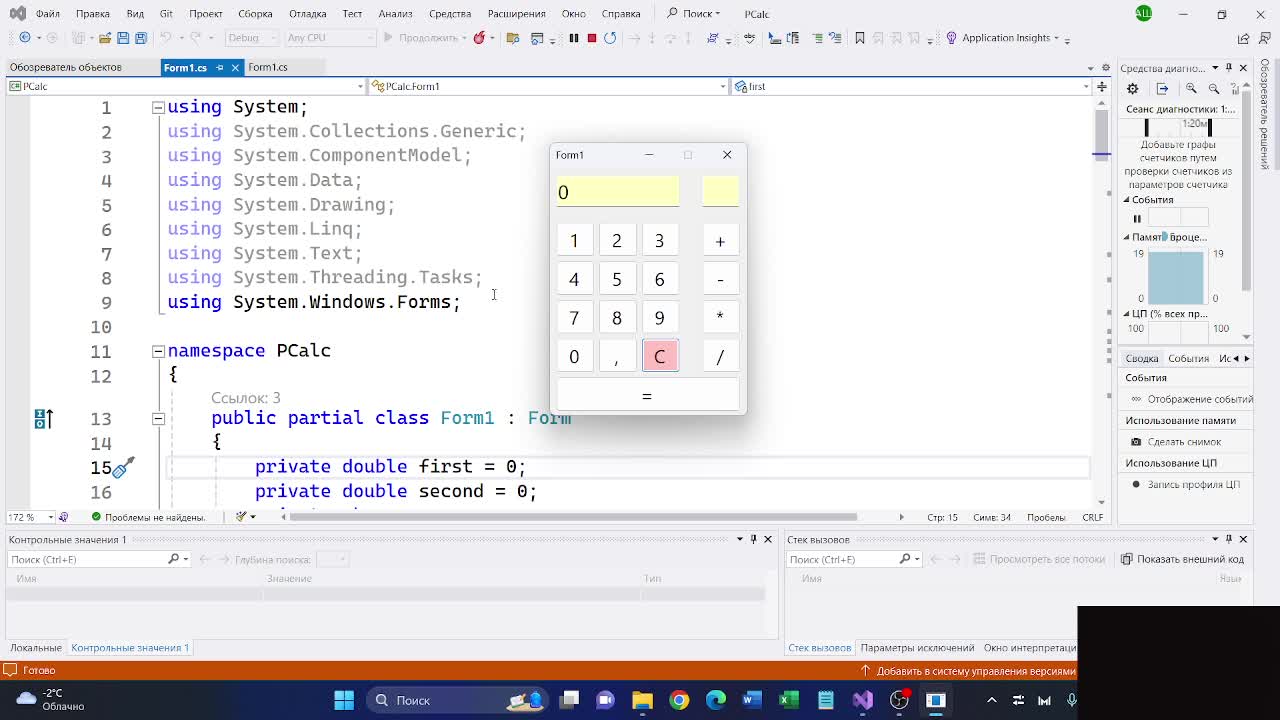Click the export arrow icon in diagnostics
This screenshot has height=720, width=1280.
pyautogui.click(x=1162, y=88)
